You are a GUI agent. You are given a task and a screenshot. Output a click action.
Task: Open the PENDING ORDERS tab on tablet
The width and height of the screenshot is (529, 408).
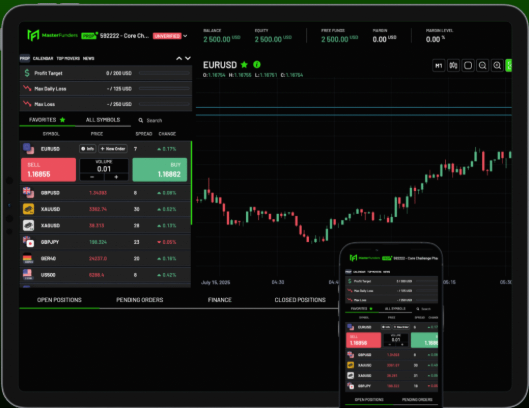(x=140, y=300)
